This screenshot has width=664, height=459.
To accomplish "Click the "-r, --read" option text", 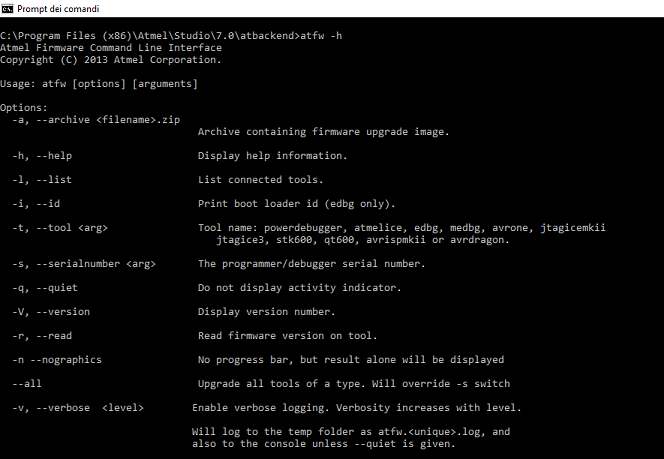I will pyautogui.click(x=42, y=335).
